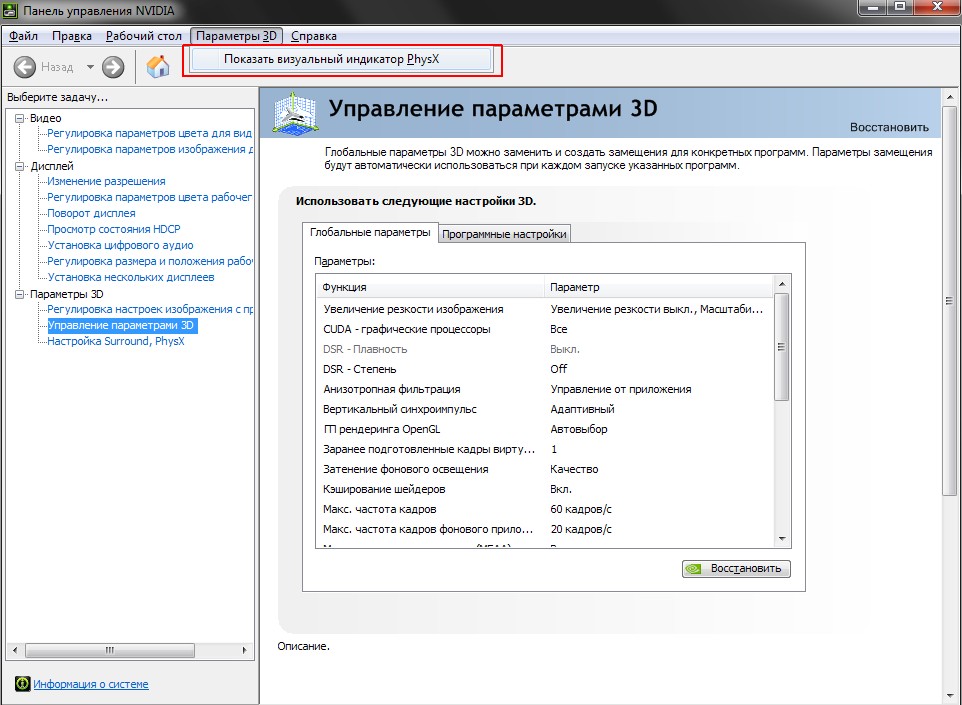Click the 3D settings header image icon
Viewport: 962px width, 705px height.
[x=295, y=113]
